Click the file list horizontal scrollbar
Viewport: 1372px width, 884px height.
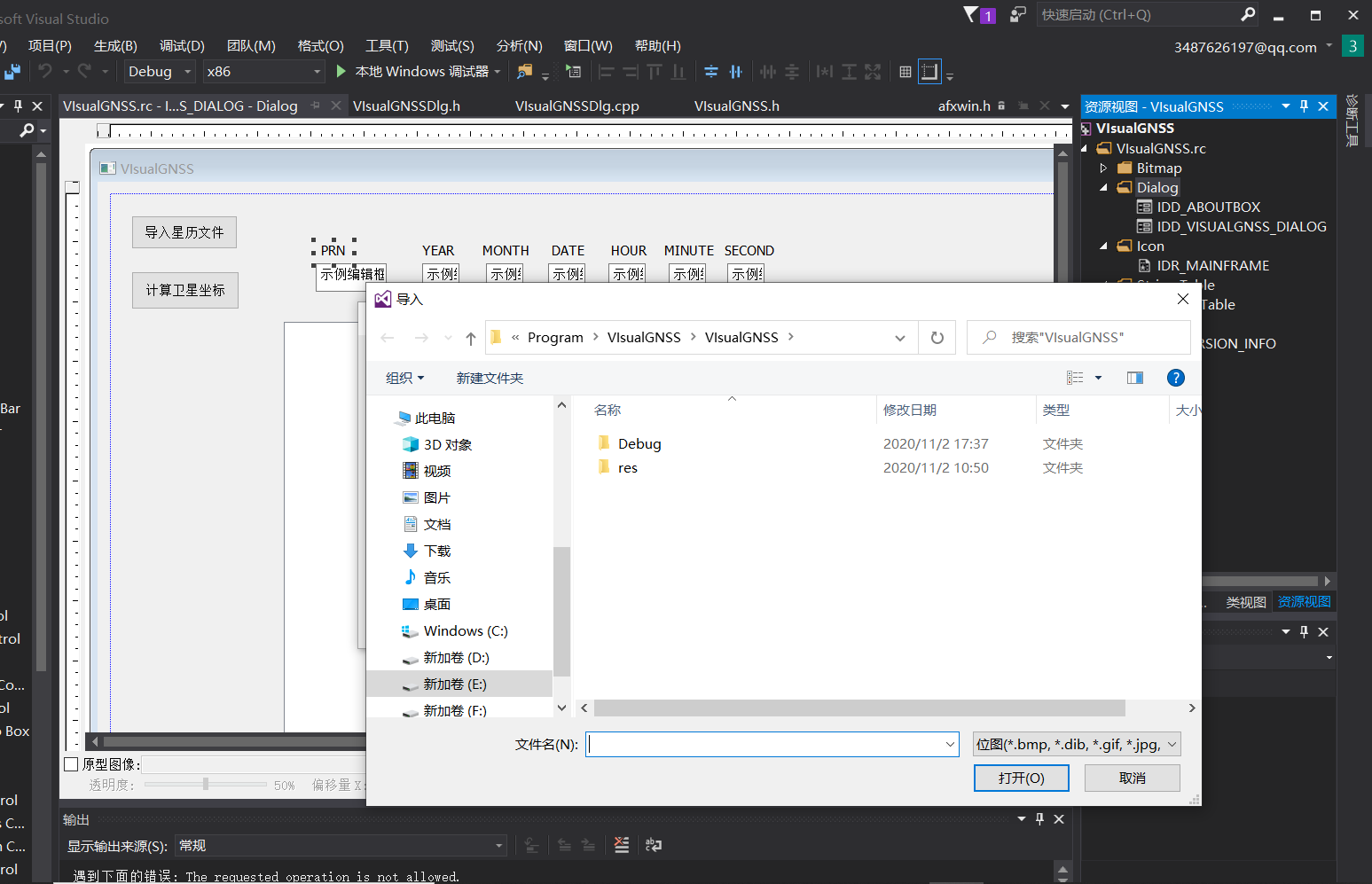859,708
